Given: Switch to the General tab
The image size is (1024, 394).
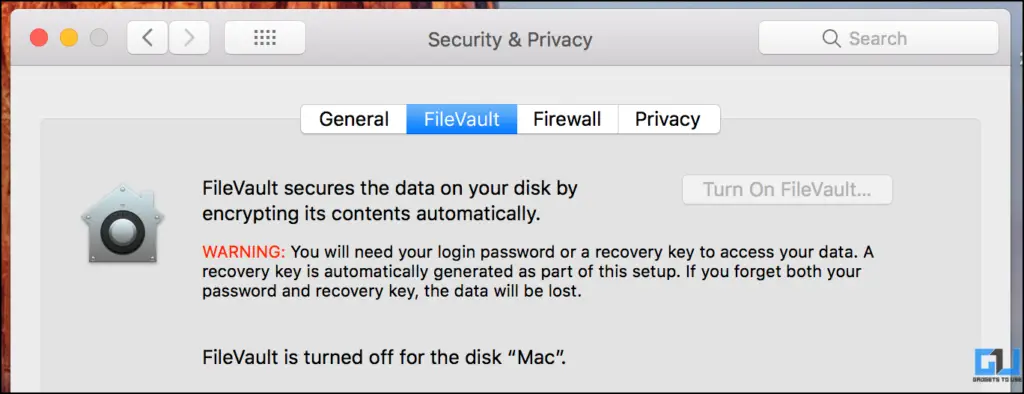Looking at the screenshot, I should pos(354,119).
